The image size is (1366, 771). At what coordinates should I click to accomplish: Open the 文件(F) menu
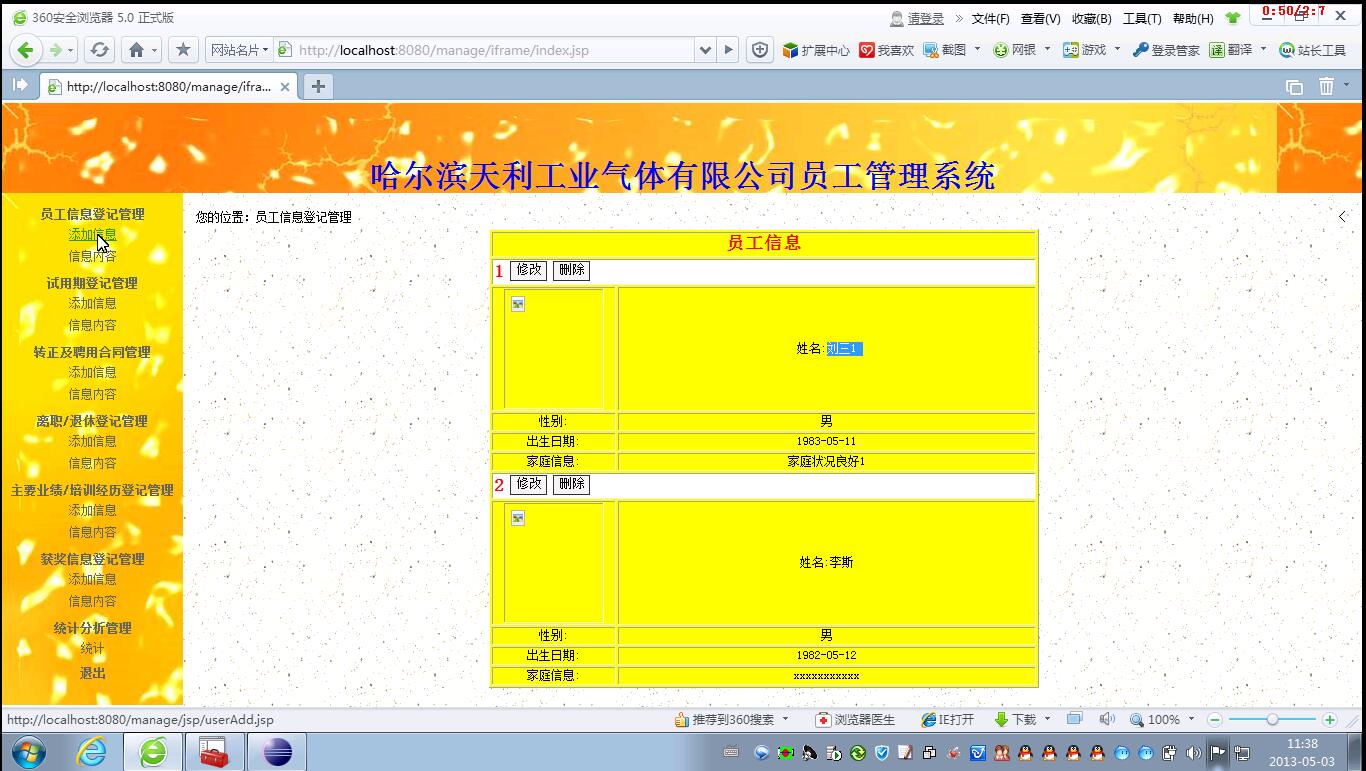[x=991, y=19]
